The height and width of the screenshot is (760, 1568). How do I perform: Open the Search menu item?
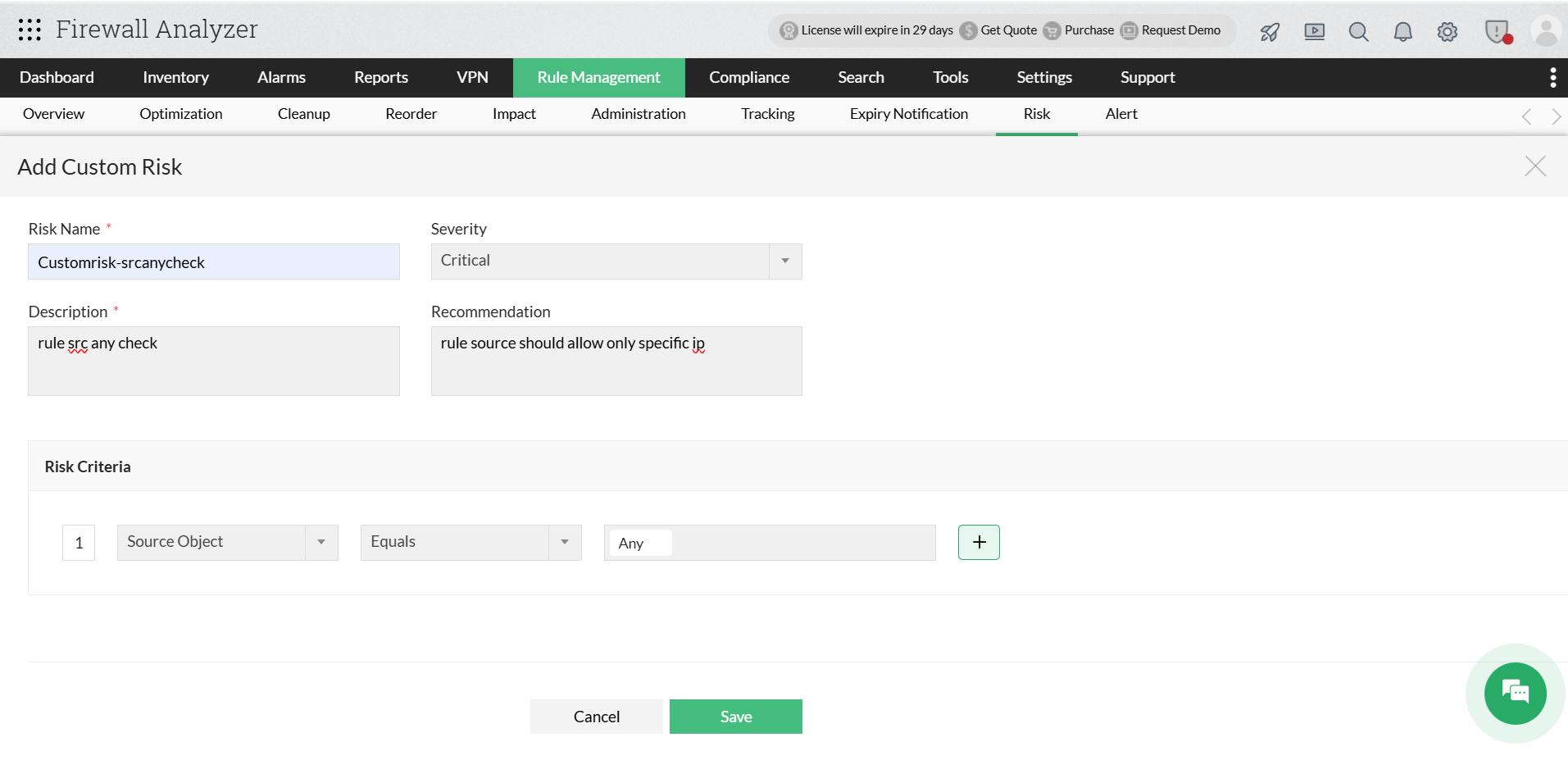pos(861,77)
